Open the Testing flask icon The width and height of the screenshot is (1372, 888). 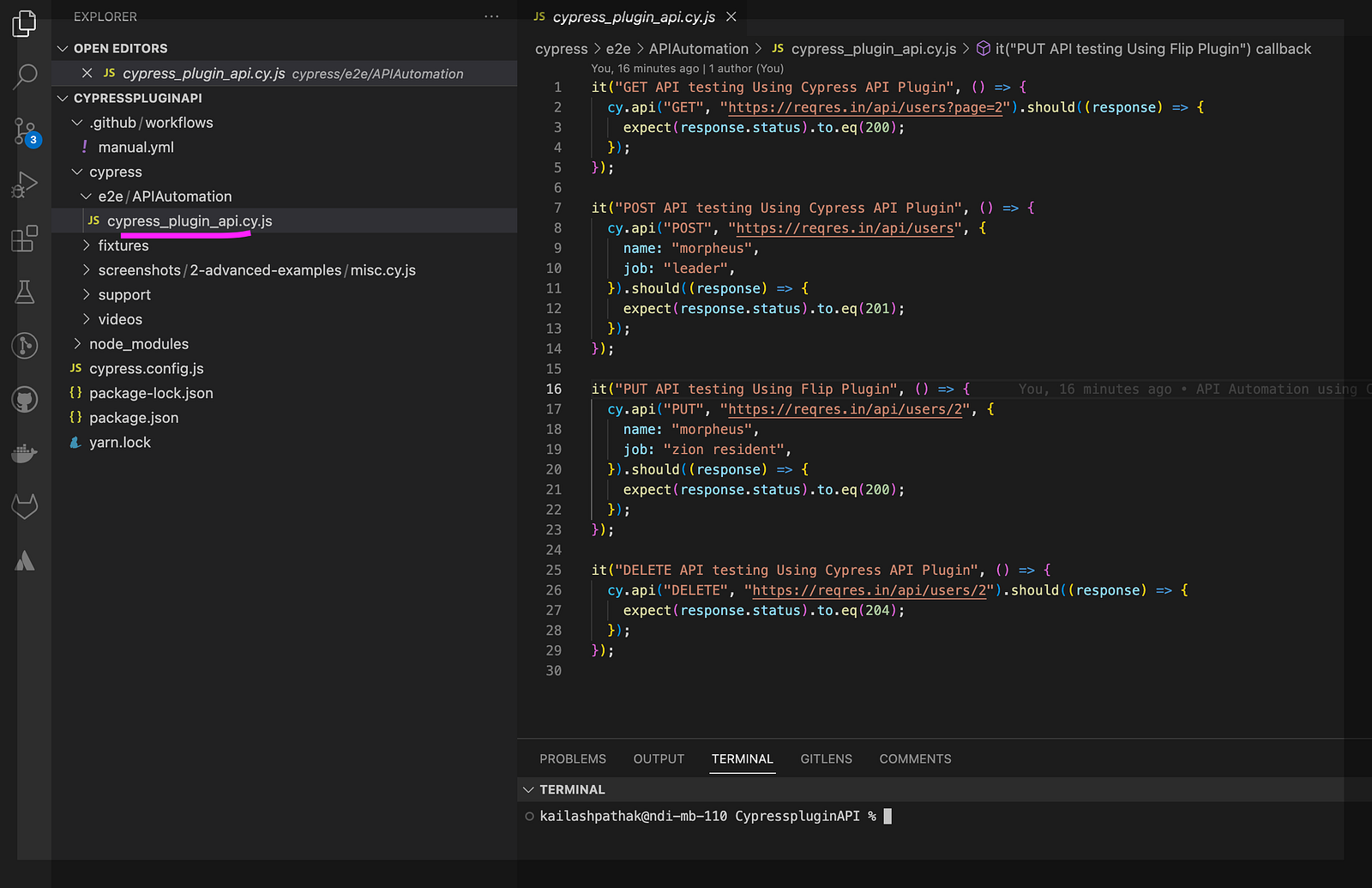(x=25, y=292)
